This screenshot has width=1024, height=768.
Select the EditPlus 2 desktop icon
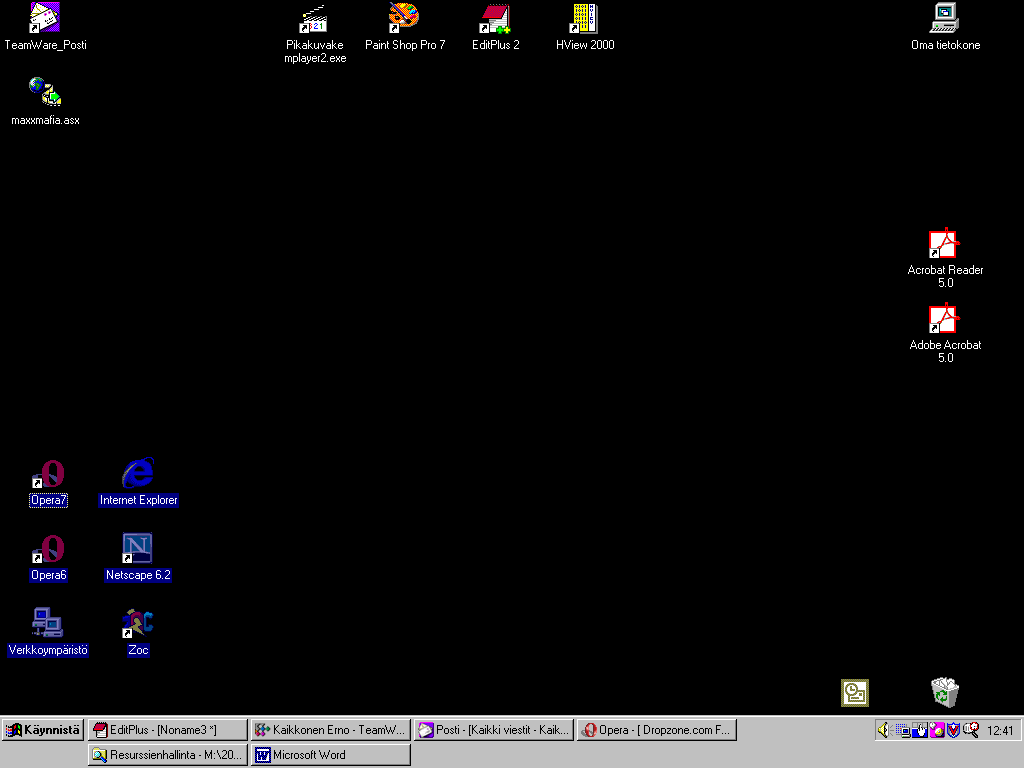(x=495, y=18)
